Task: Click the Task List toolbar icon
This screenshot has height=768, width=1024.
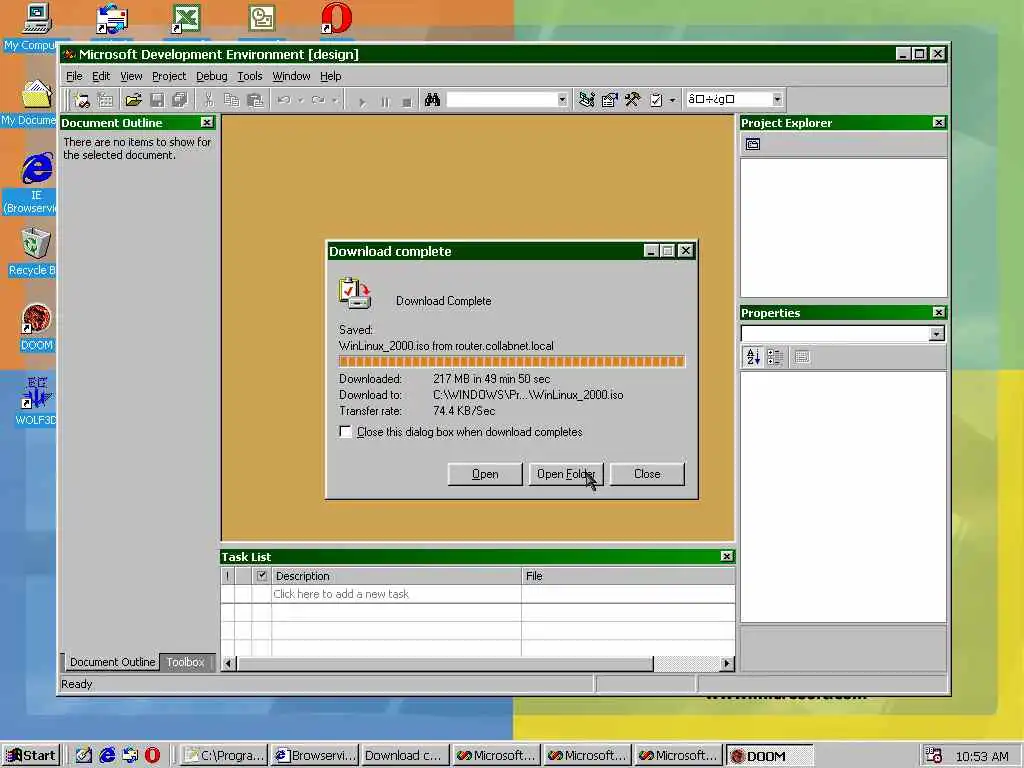Action: coord(656,100)
